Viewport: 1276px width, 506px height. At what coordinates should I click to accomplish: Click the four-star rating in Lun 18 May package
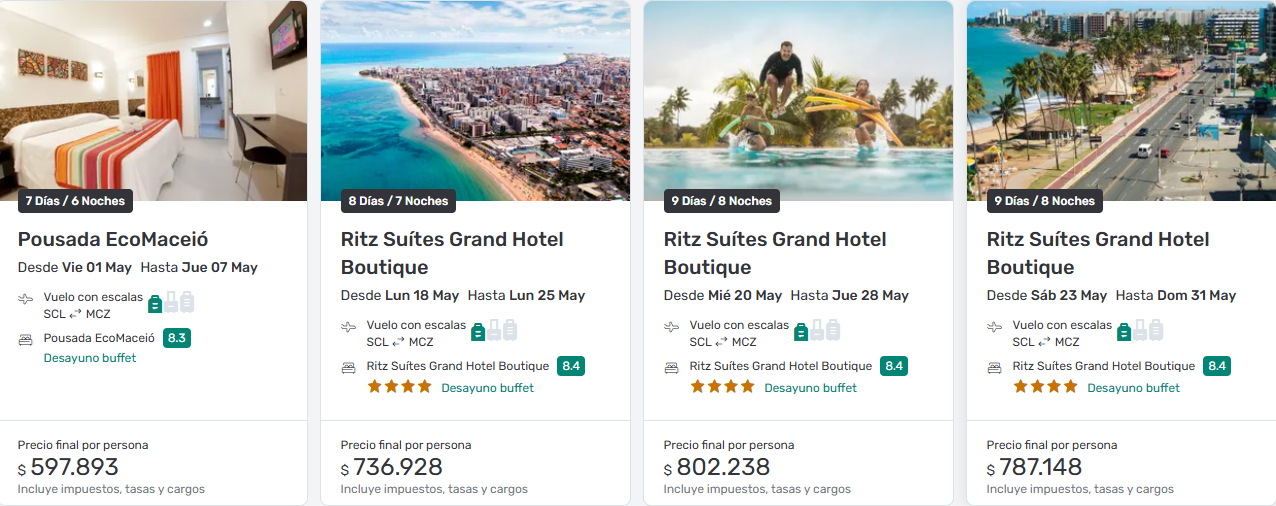click(x=399, y=387)
